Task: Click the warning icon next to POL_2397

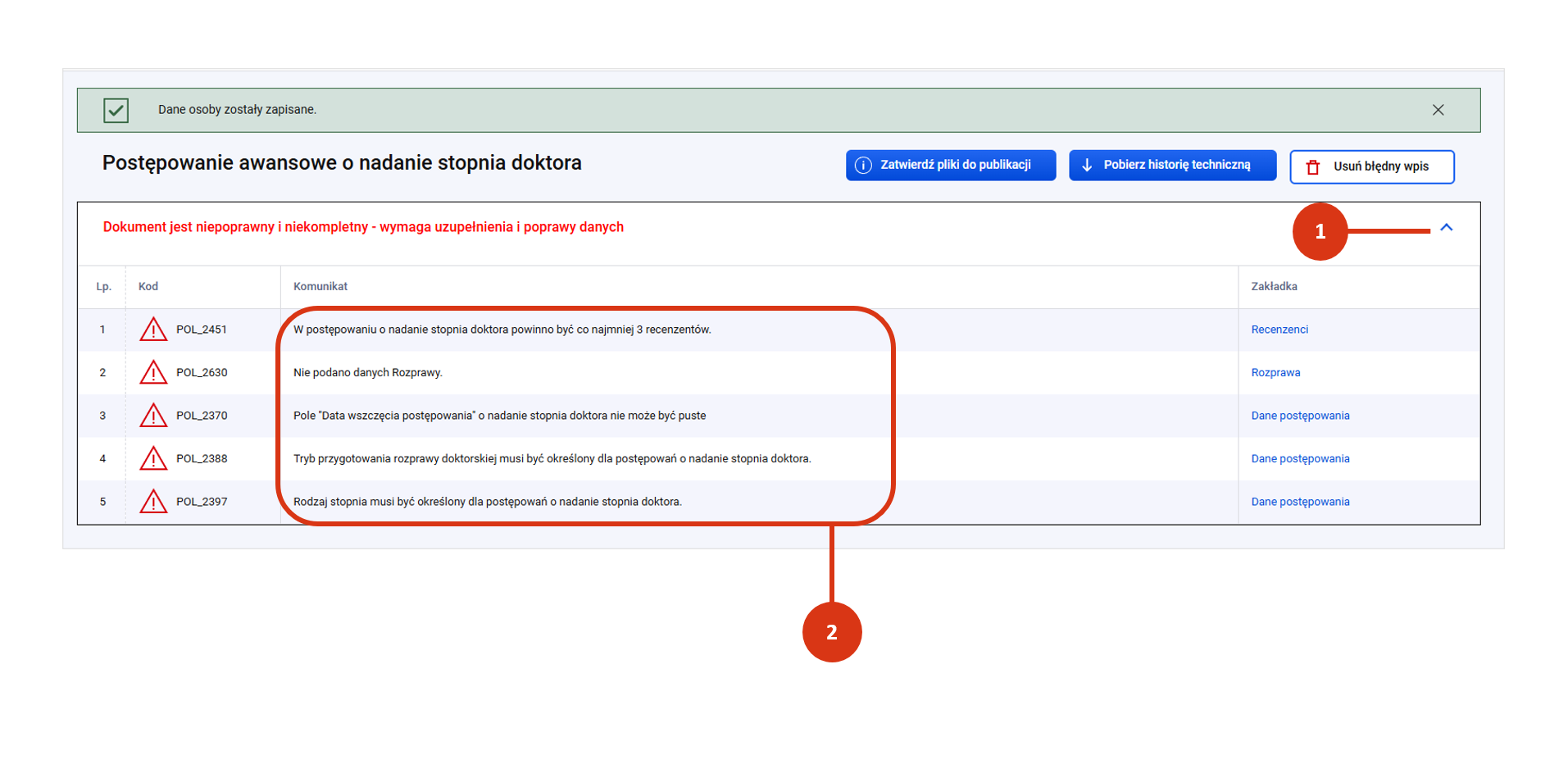Action: pos(153,502)
